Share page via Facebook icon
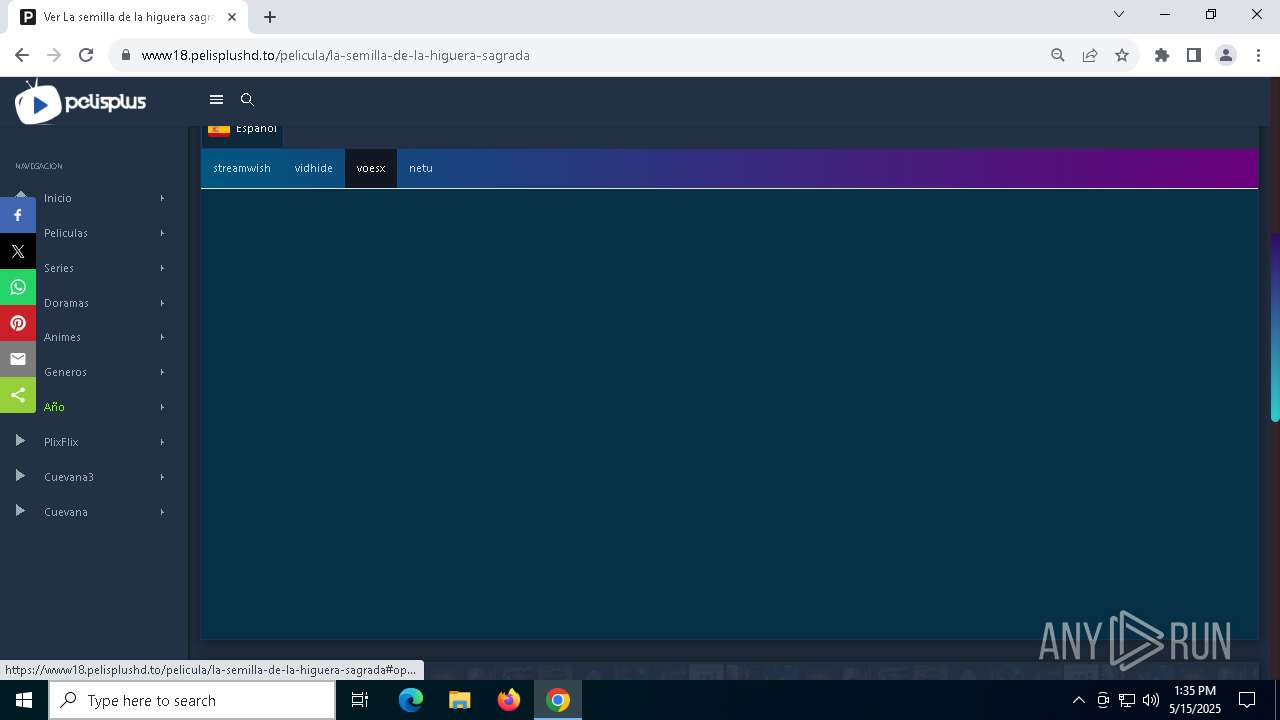This screenshot has width=1280, height=720. click(x=18, y=215)
